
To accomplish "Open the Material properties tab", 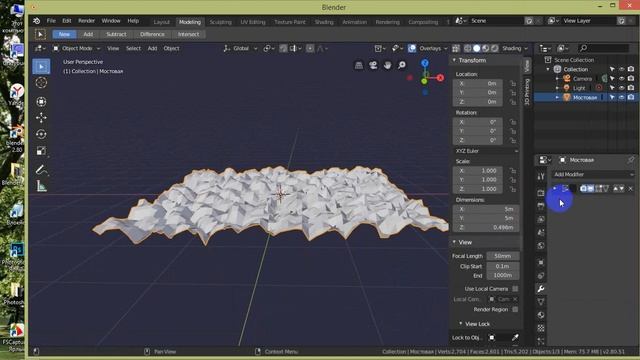I will (541, 315).
